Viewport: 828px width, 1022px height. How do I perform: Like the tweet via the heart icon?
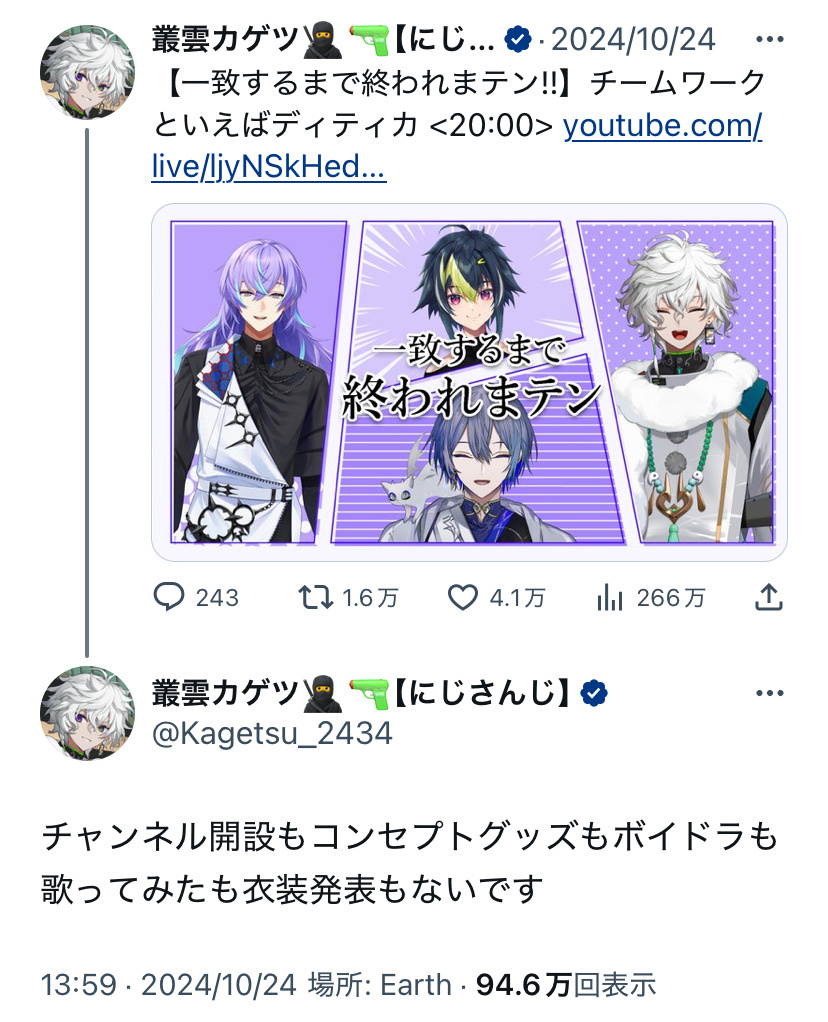tap(462, 597)
